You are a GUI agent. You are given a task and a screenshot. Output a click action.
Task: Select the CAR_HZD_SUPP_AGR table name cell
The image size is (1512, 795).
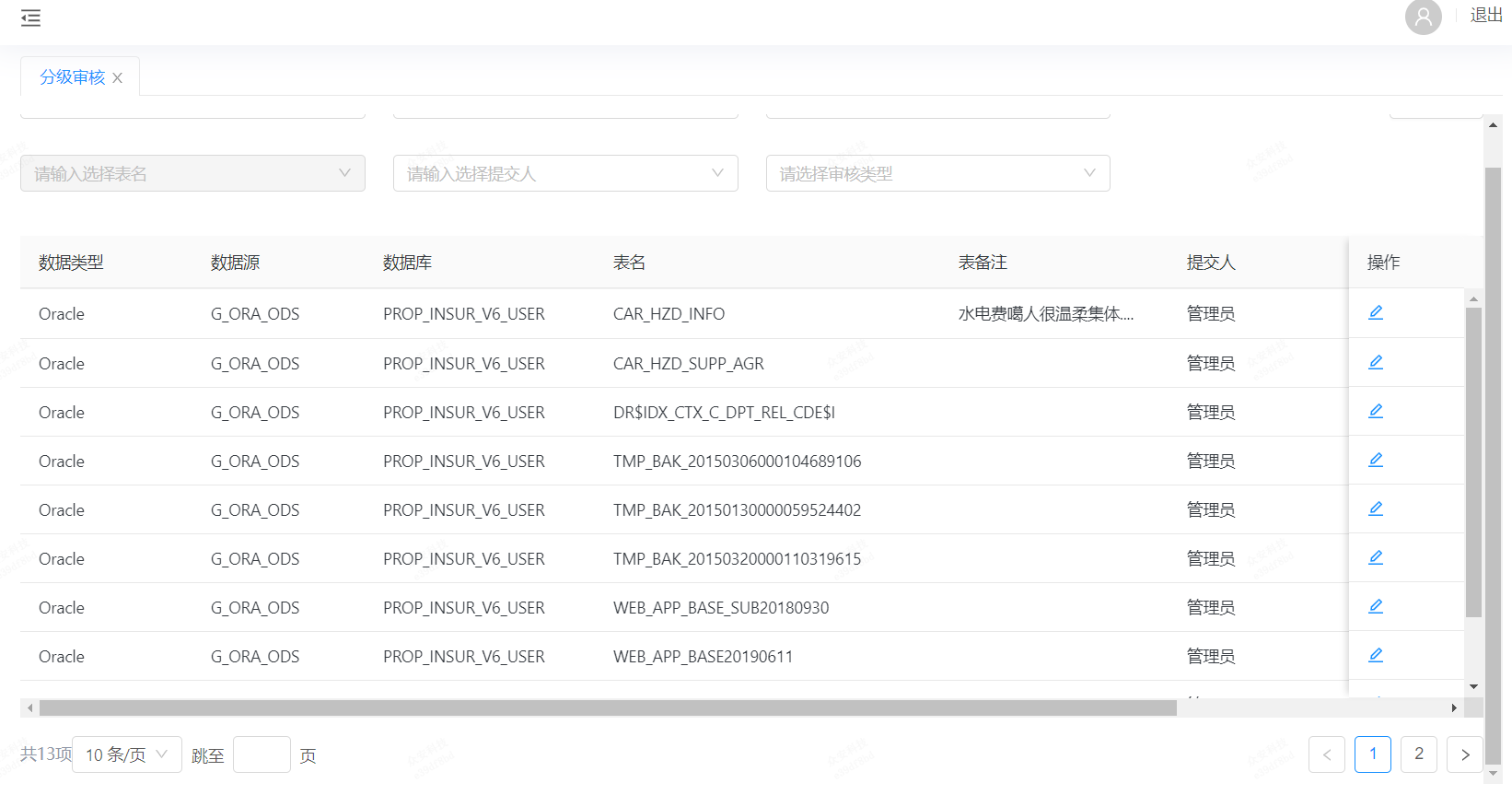click(689, 364)
